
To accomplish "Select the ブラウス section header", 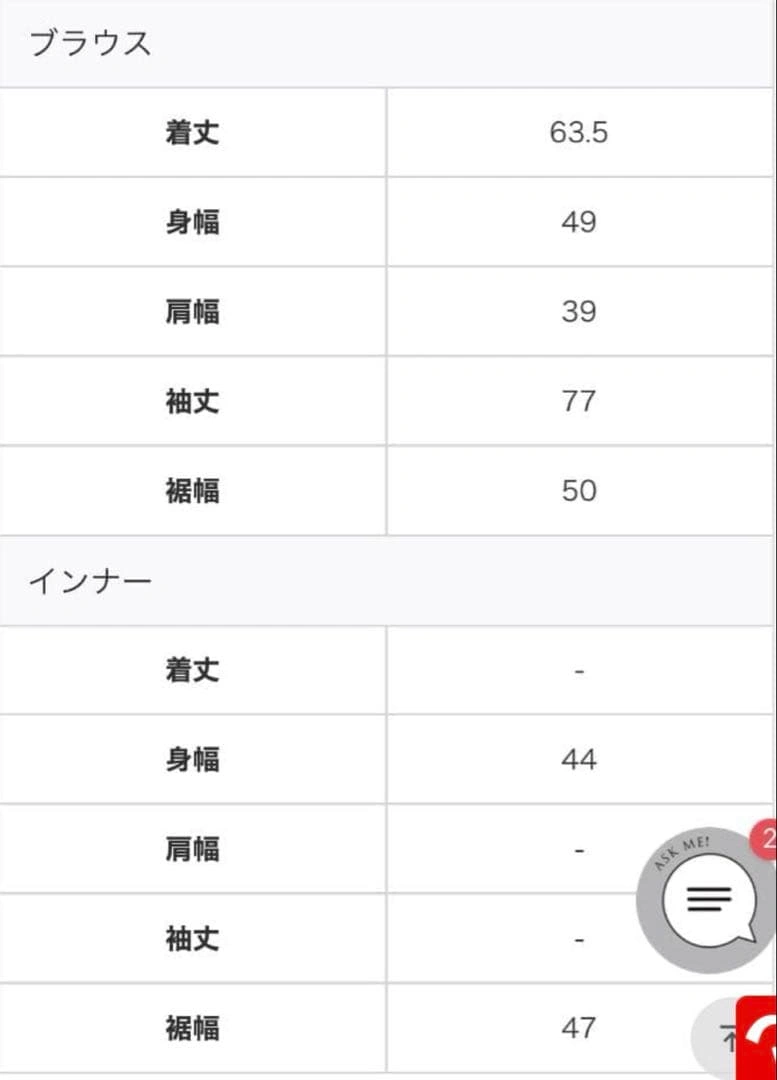I will click(x=91, y=44).
